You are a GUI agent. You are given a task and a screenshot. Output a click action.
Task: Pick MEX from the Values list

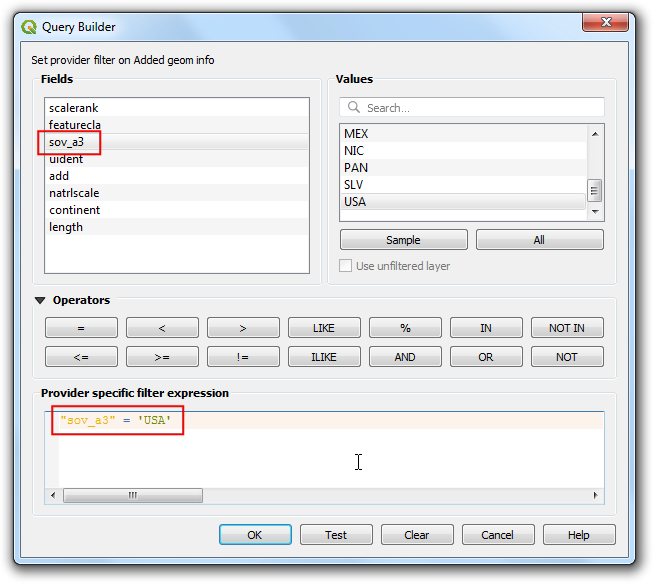(356, 134)
